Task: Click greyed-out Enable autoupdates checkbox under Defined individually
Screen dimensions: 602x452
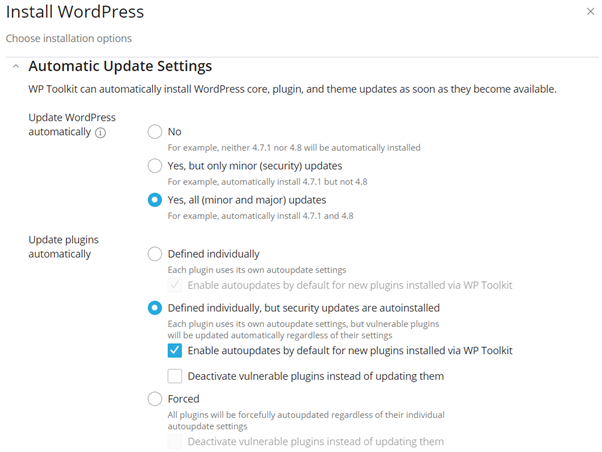Action: (x=175, y=286)
